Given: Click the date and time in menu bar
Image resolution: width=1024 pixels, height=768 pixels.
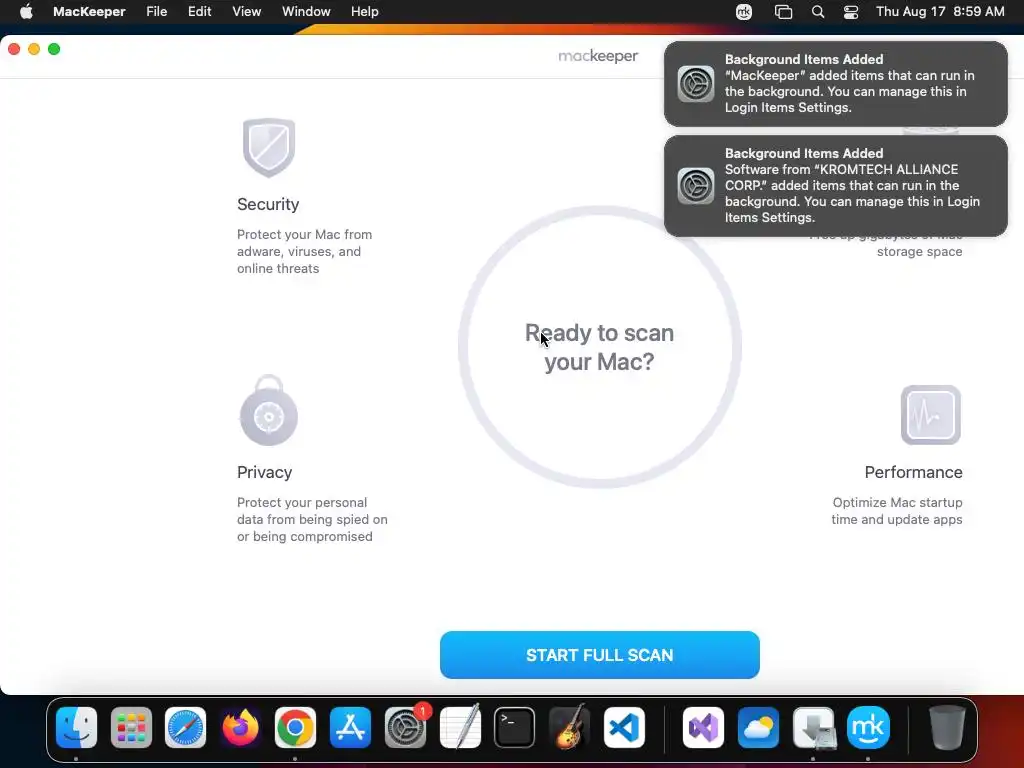Looking at the screenshot, I should pyautogui.click(x=940, y=12).
